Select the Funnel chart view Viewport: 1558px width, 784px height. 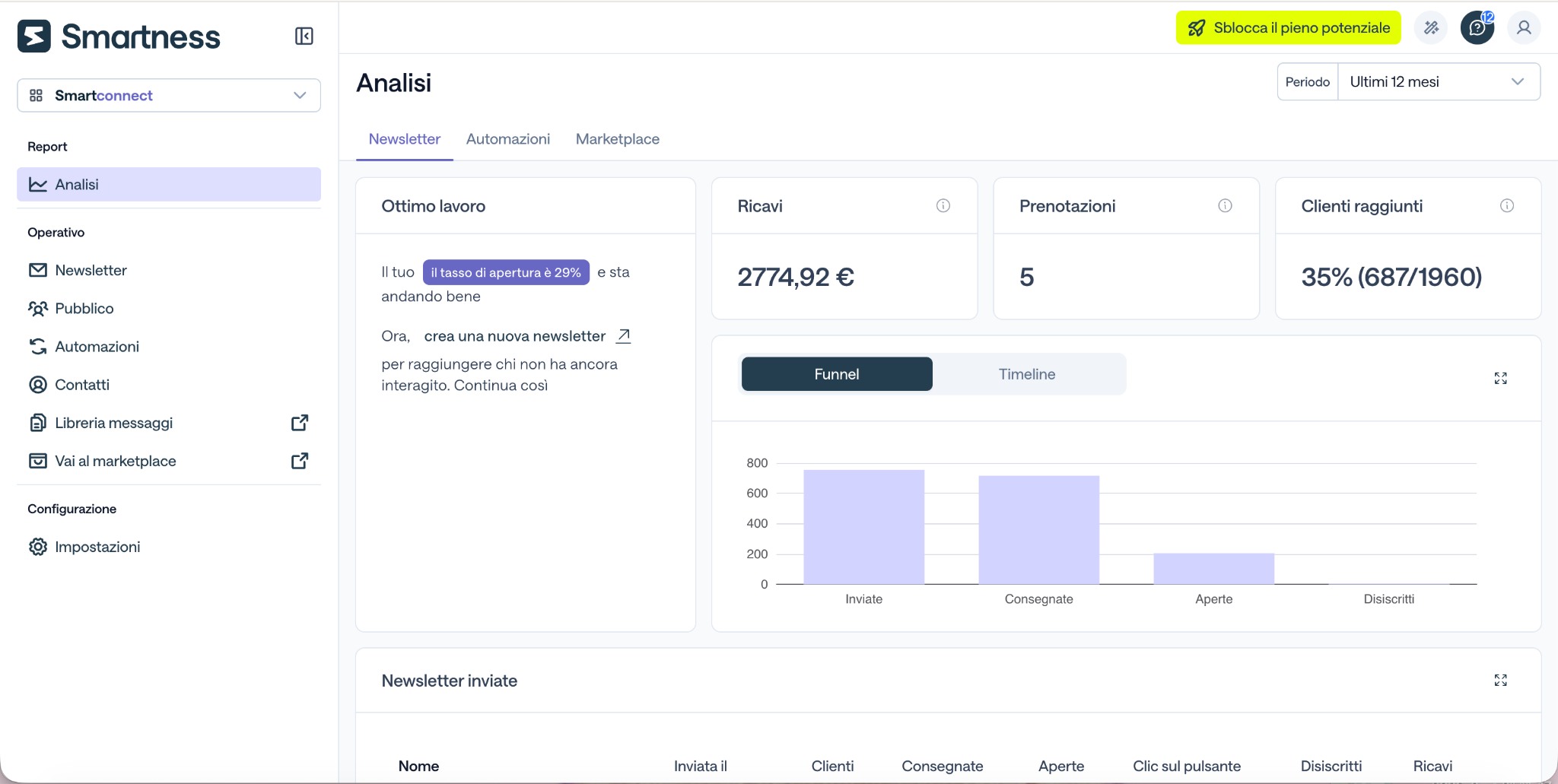coord(837,374)
